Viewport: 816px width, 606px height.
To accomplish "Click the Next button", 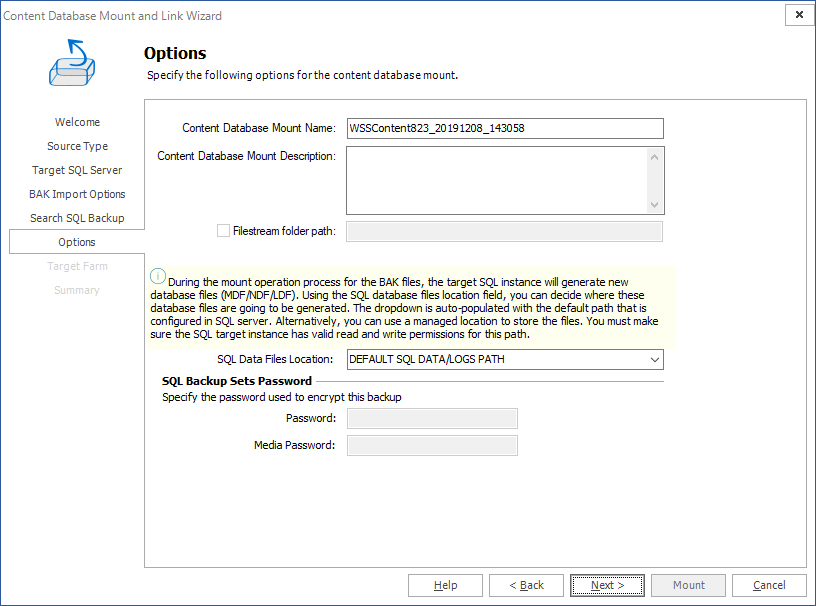I will click(607, 585).
